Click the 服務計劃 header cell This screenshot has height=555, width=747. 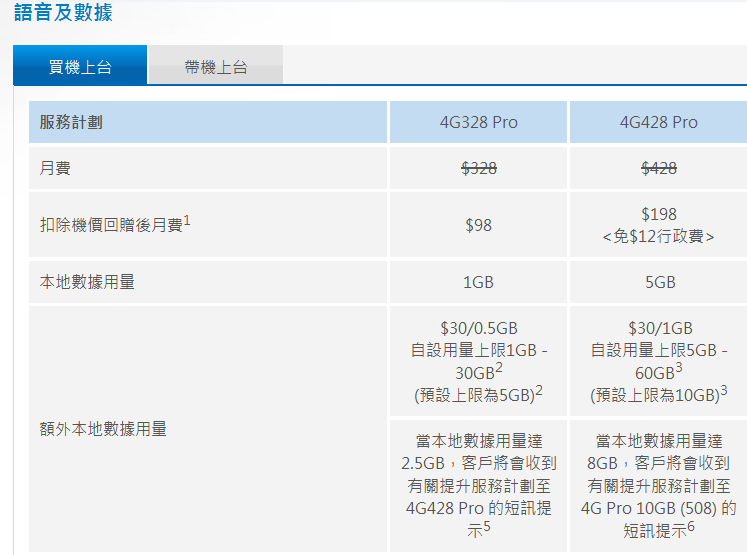pyautogui.click(x=208, y=122)
